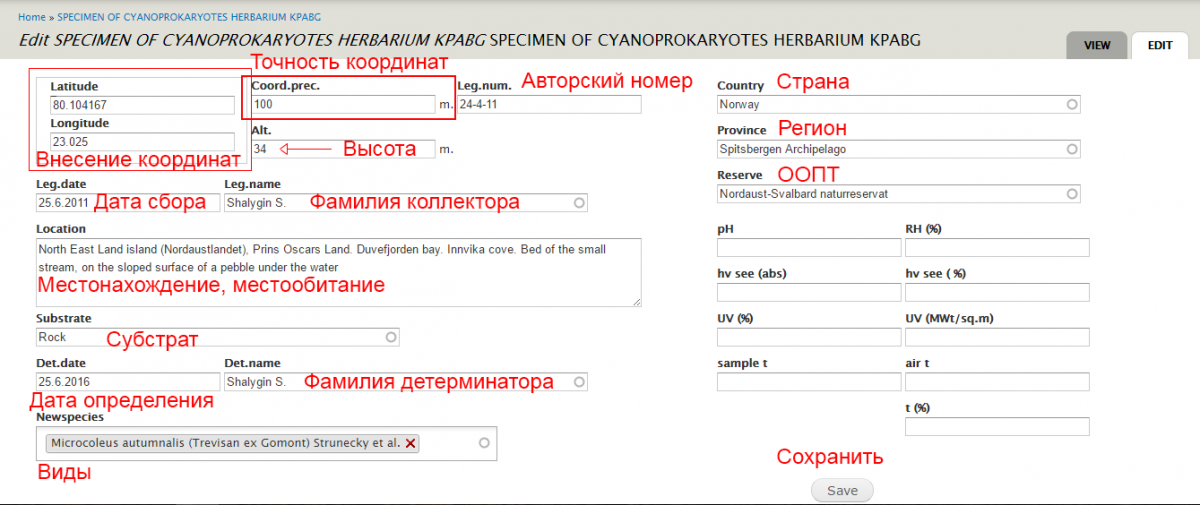Click into the Latitude input field
This screenshot has width=1200, height=505.
141,105
